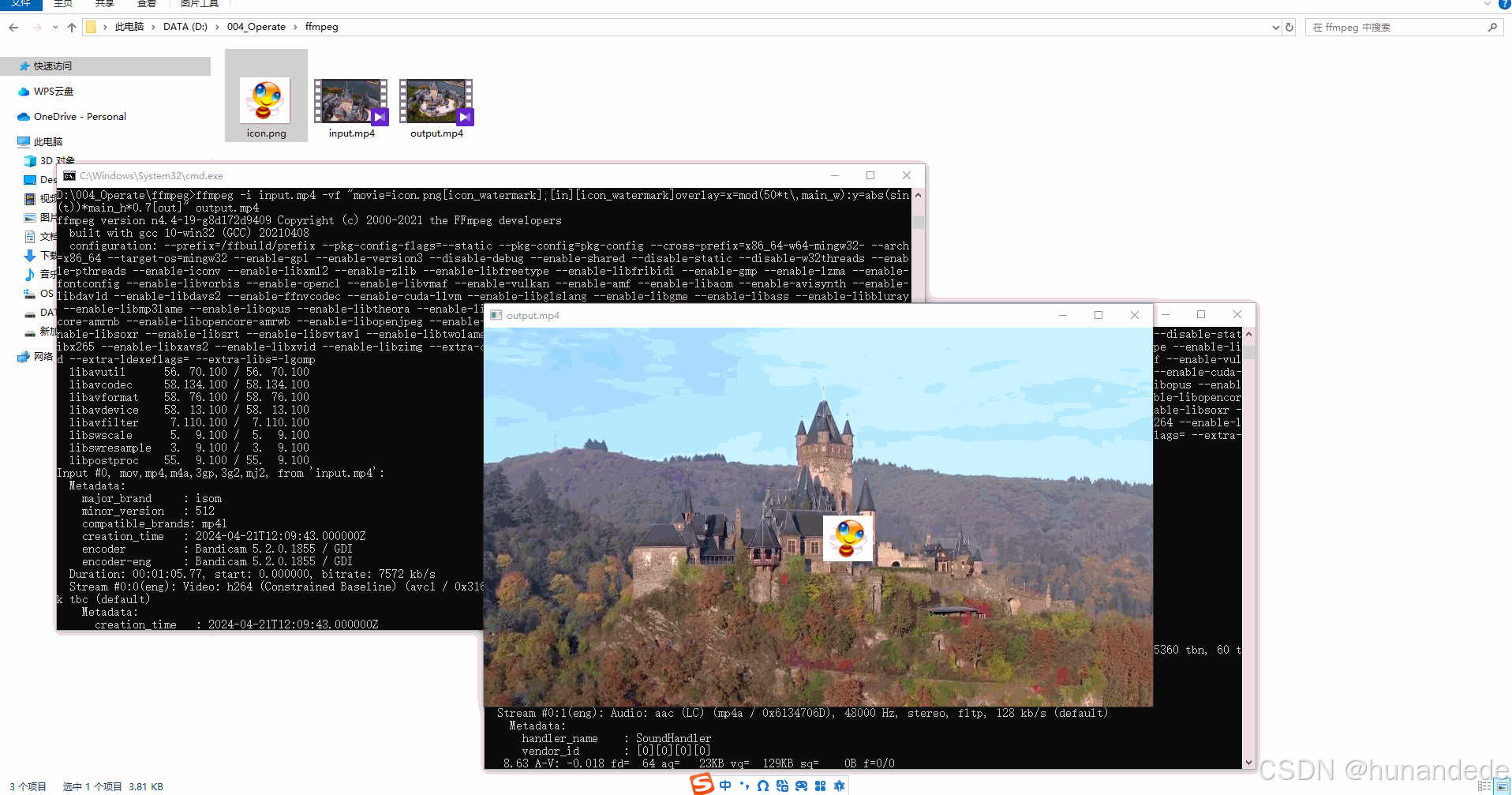Click the back navigation arrow
The height and width of the screenshot is (795, 1512).
click(x=13, y=26)
